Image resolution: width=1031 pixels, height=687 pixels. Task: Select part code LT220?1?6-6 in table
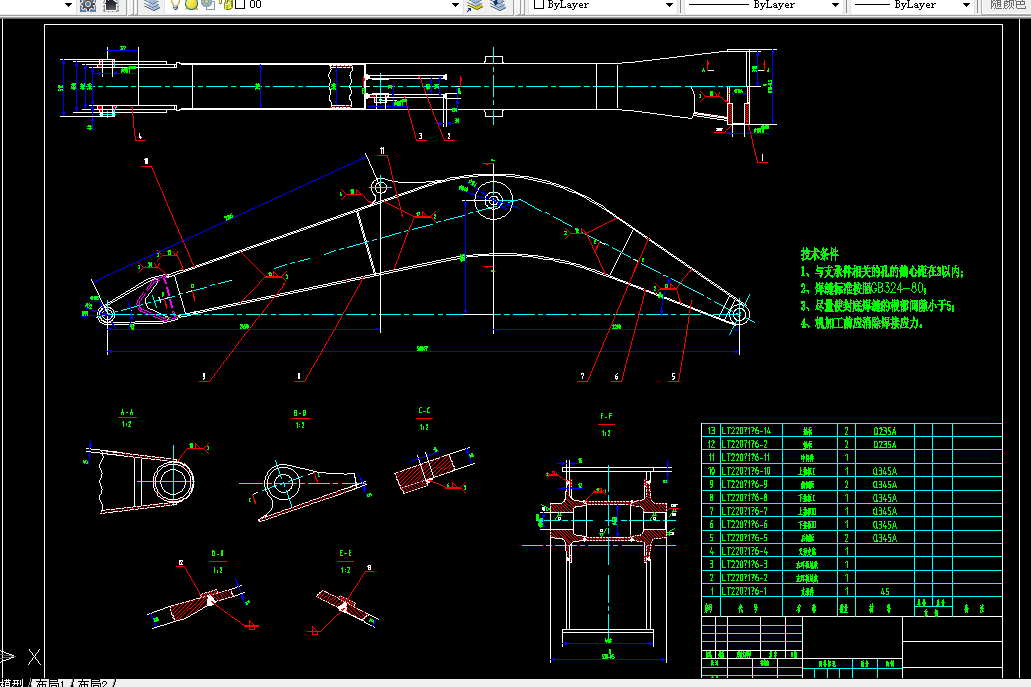coord(744,525)
